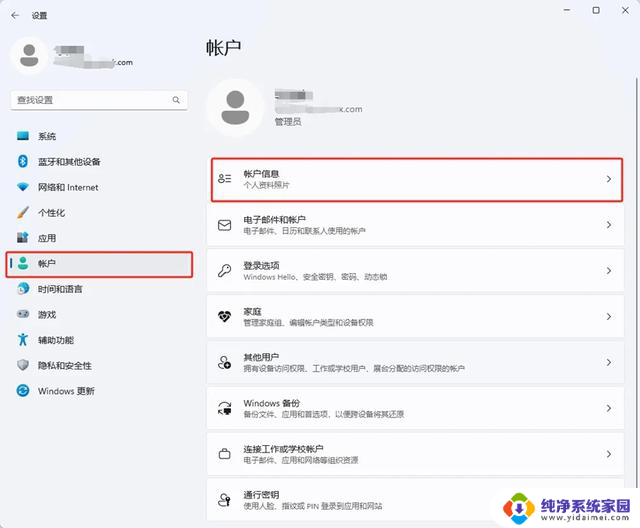Click the 通行密钥 passkey icon
Screen dimensions: 640x528
point(224,500)
